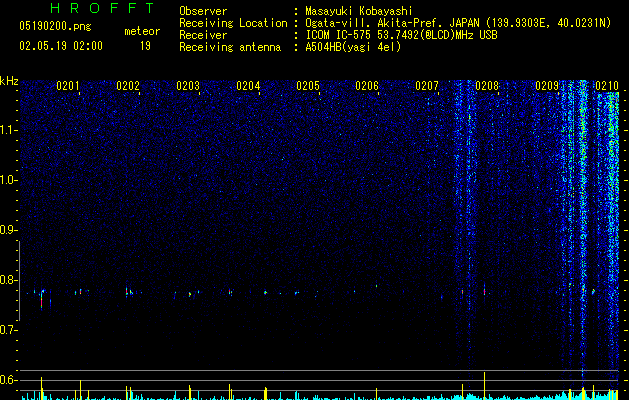Click the kHz axis unit label
Screen dimensions: 629x400
coord(9,81)
